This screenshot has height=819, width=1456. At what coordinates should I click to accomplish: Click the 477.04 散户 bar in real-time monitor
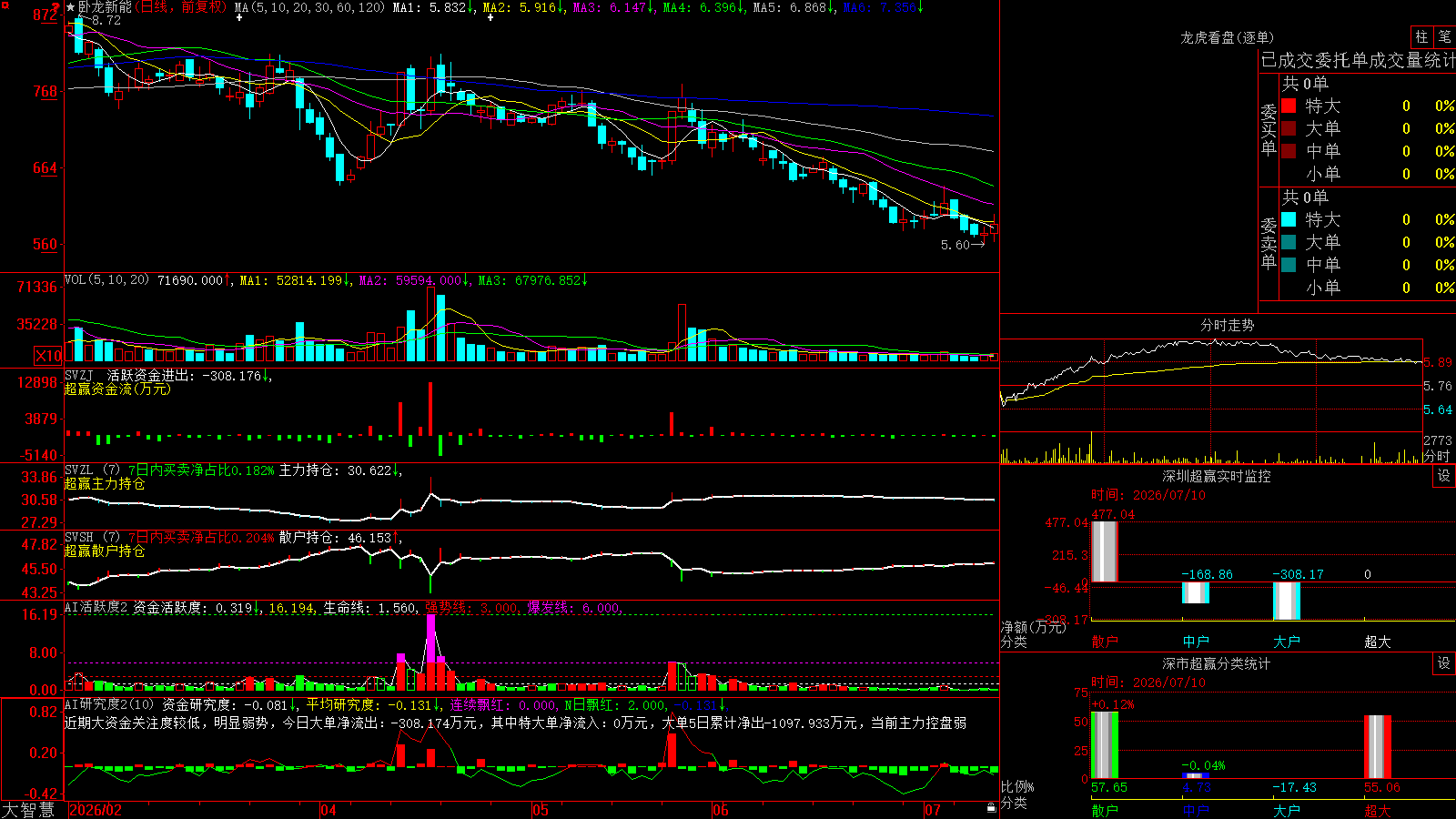tap(1105, 551)
